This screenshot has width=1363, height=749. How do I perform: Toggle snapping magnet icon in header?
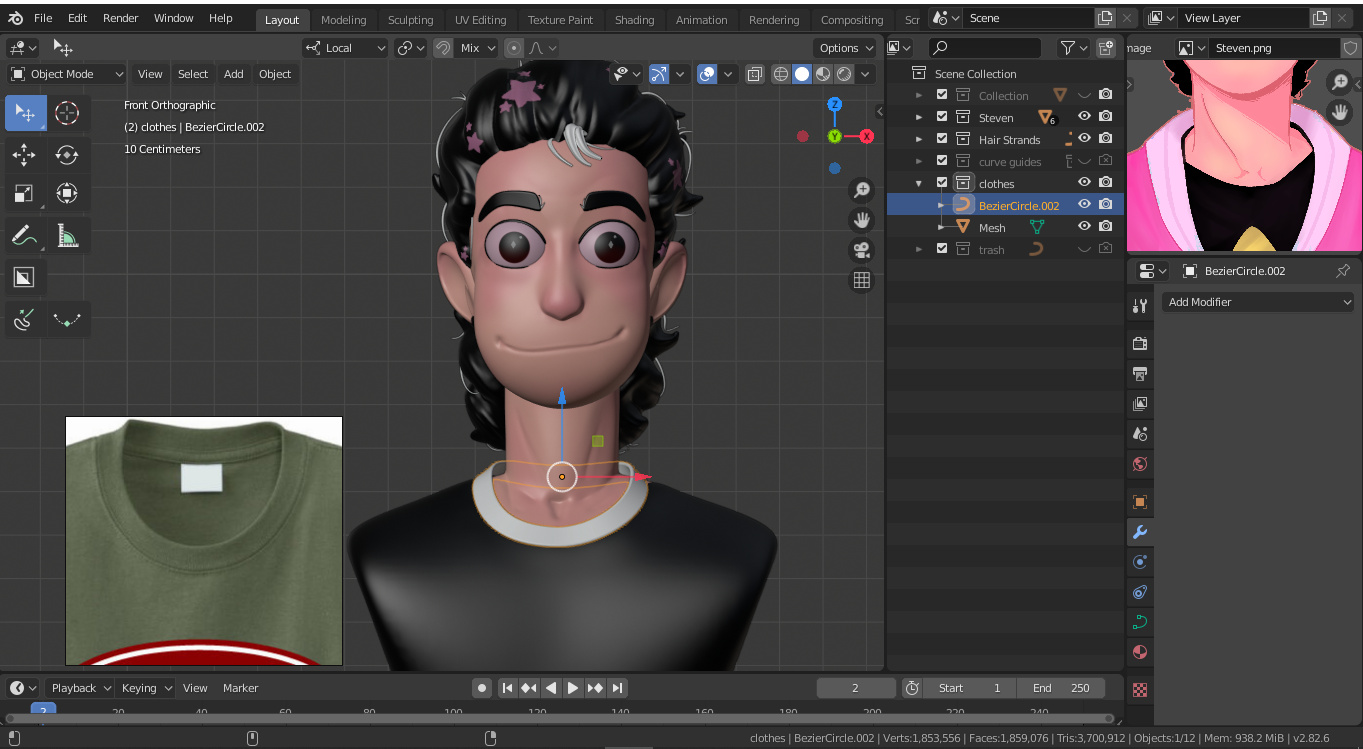443,48
